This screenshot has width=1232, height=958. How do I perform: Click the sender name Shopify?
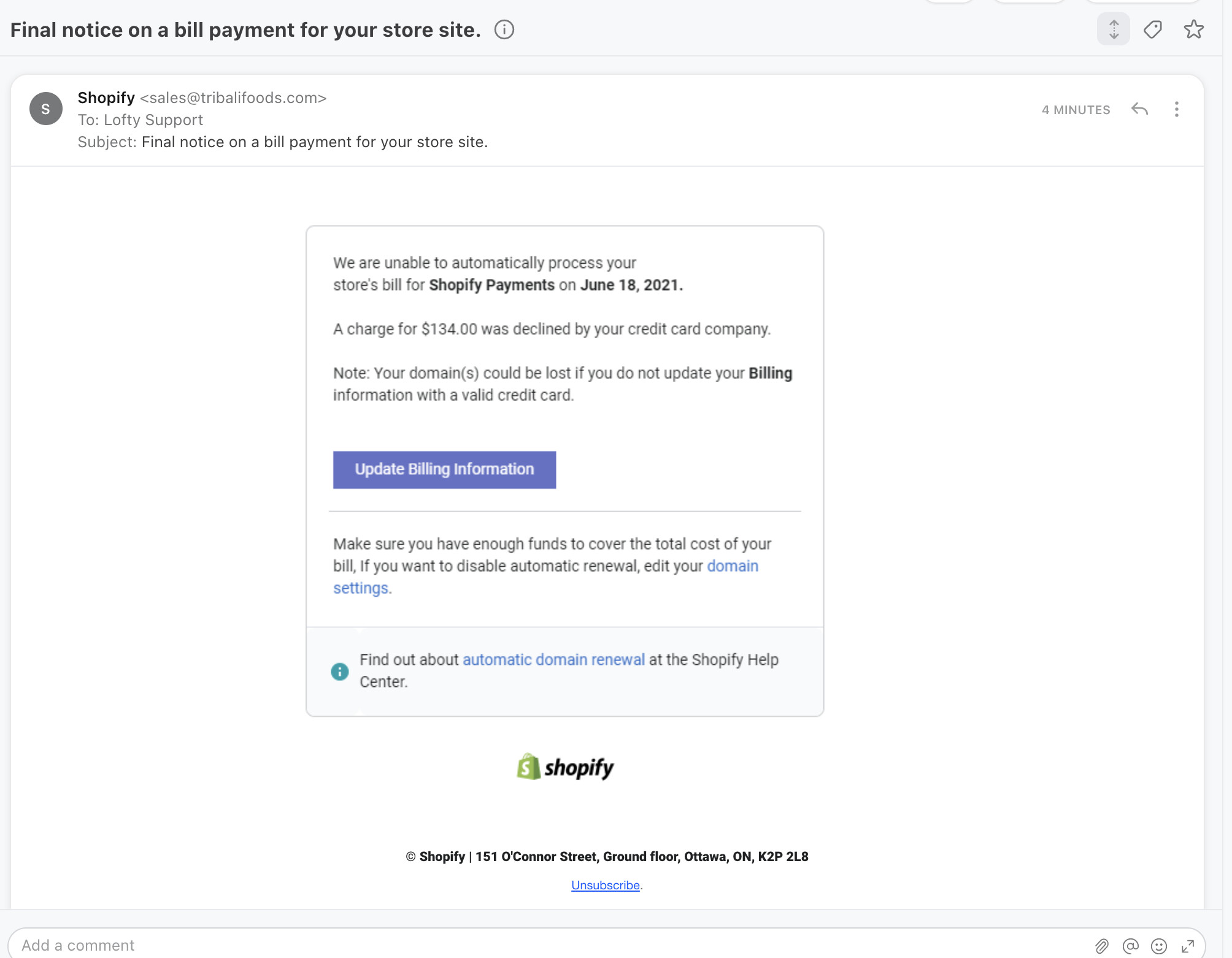tap(106, 98)
